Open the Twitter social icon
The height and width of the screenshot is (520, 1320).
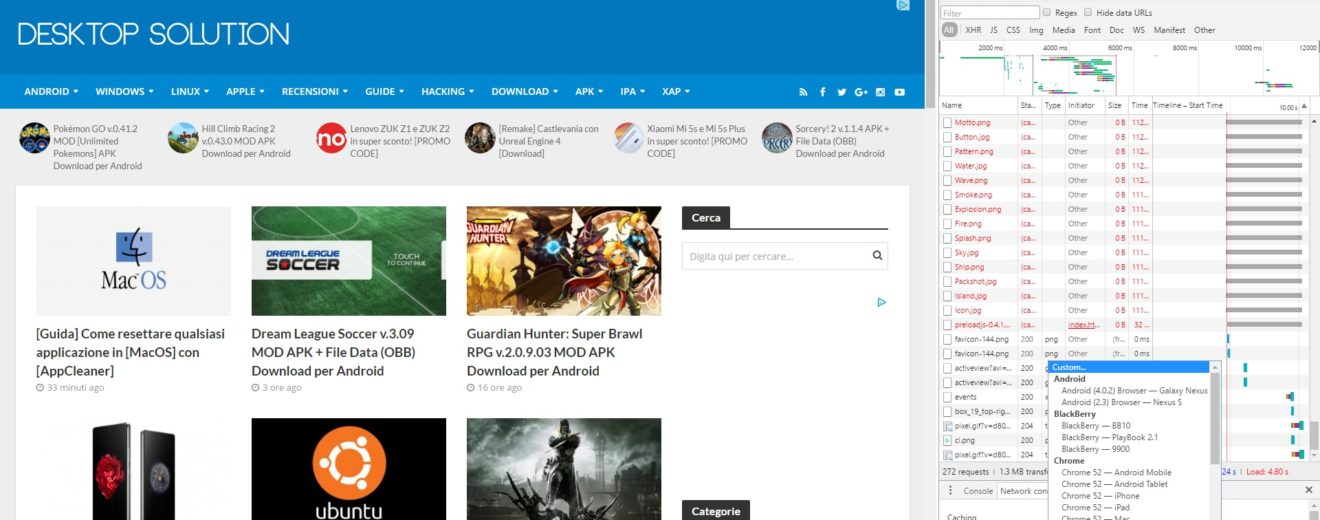(x=842, y=92)
